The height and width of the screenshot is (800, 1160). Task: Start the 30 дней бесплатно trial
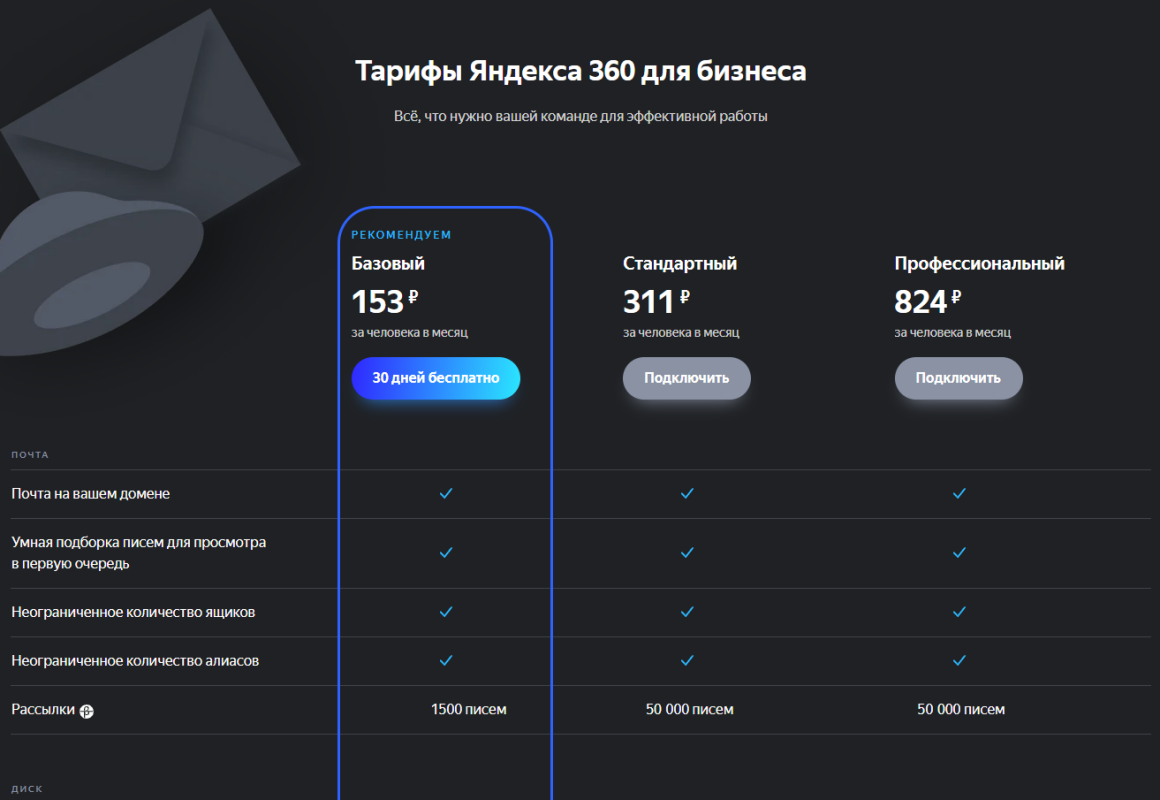click(x=436, y=378)
